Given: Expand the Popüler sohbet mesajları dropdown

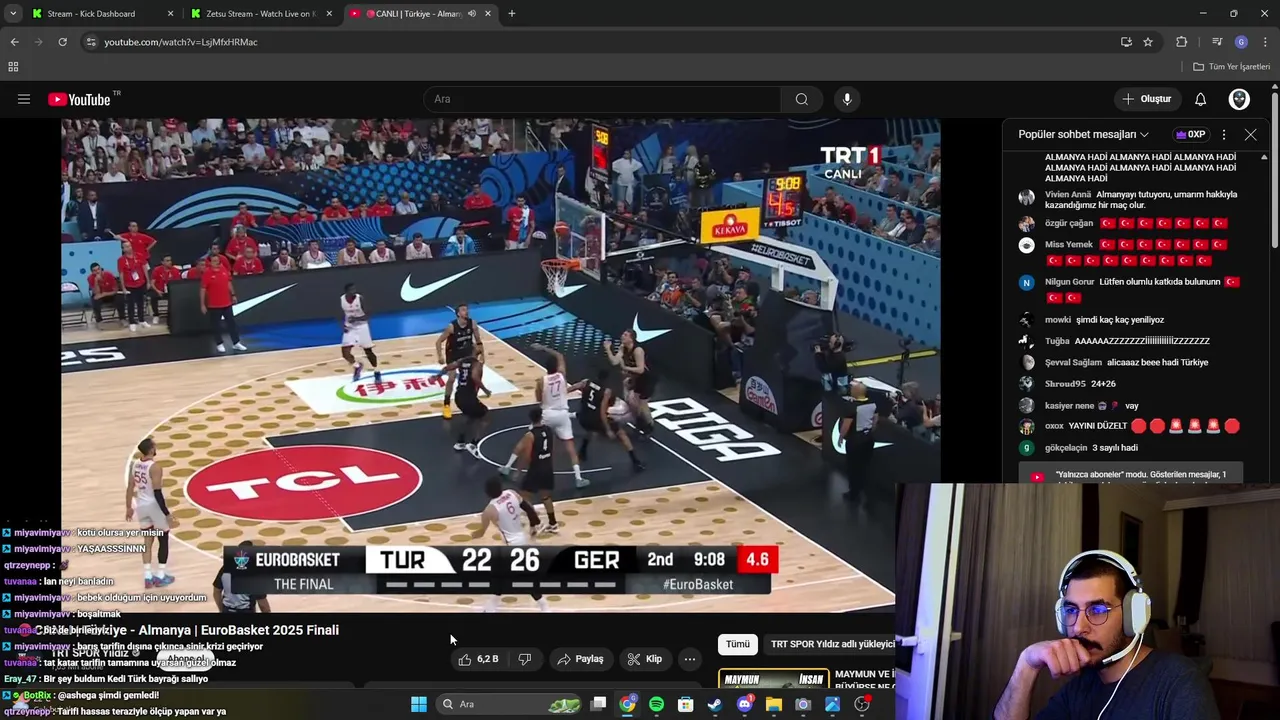Looking at the screenshot, I should (1083, 134).
